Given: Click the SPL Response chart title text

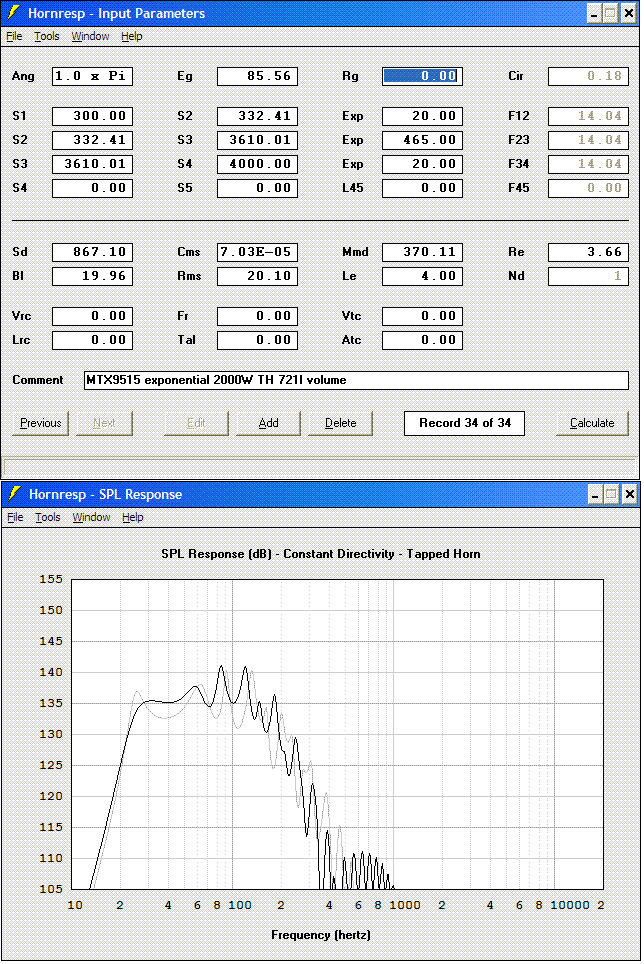Looking at the screenshot, I should pos(321,554).
